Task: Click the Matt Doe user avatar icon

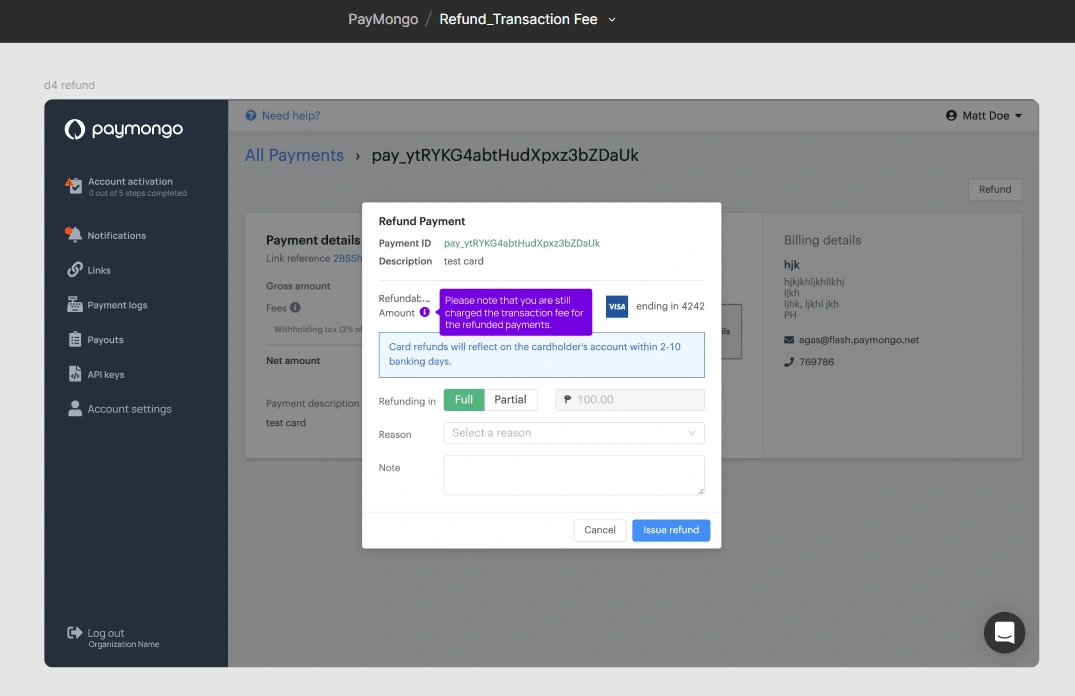Action: [x=951, y=115]
